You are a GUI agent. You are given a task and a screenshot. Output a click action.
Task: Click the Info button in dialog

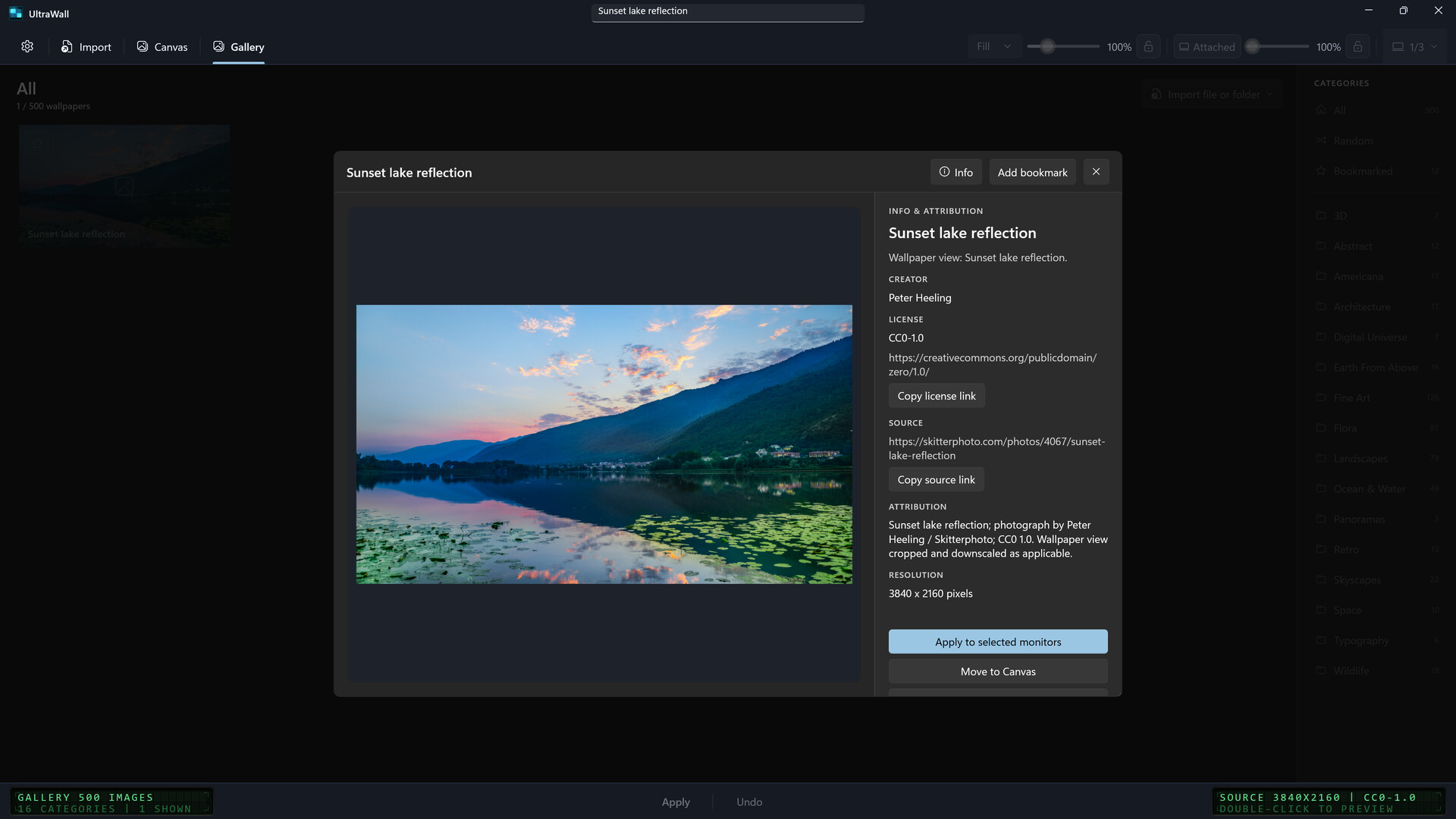click(x=955, y=172)
